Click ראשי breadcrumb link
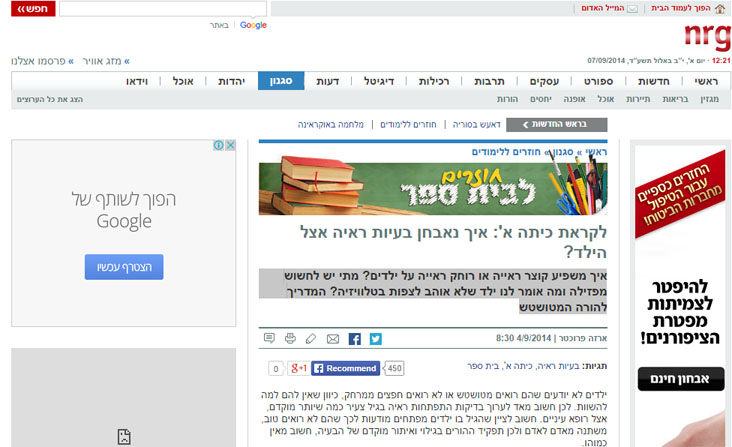This screenshot has width=732, height=447. (596, 152)
